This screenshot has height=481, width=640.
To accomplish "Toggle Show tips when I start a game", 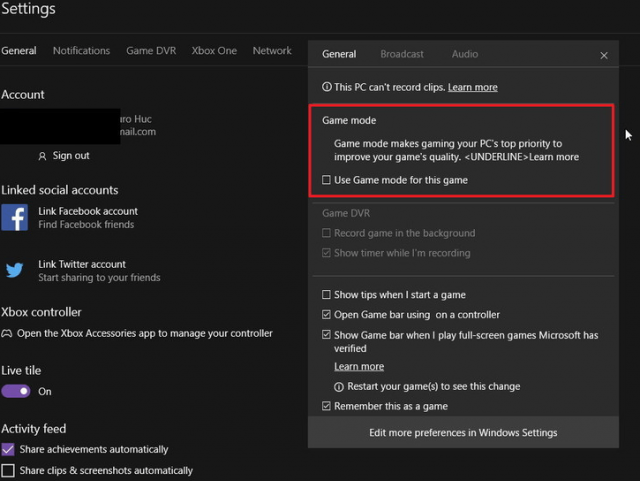I will [x=327, y=295].
